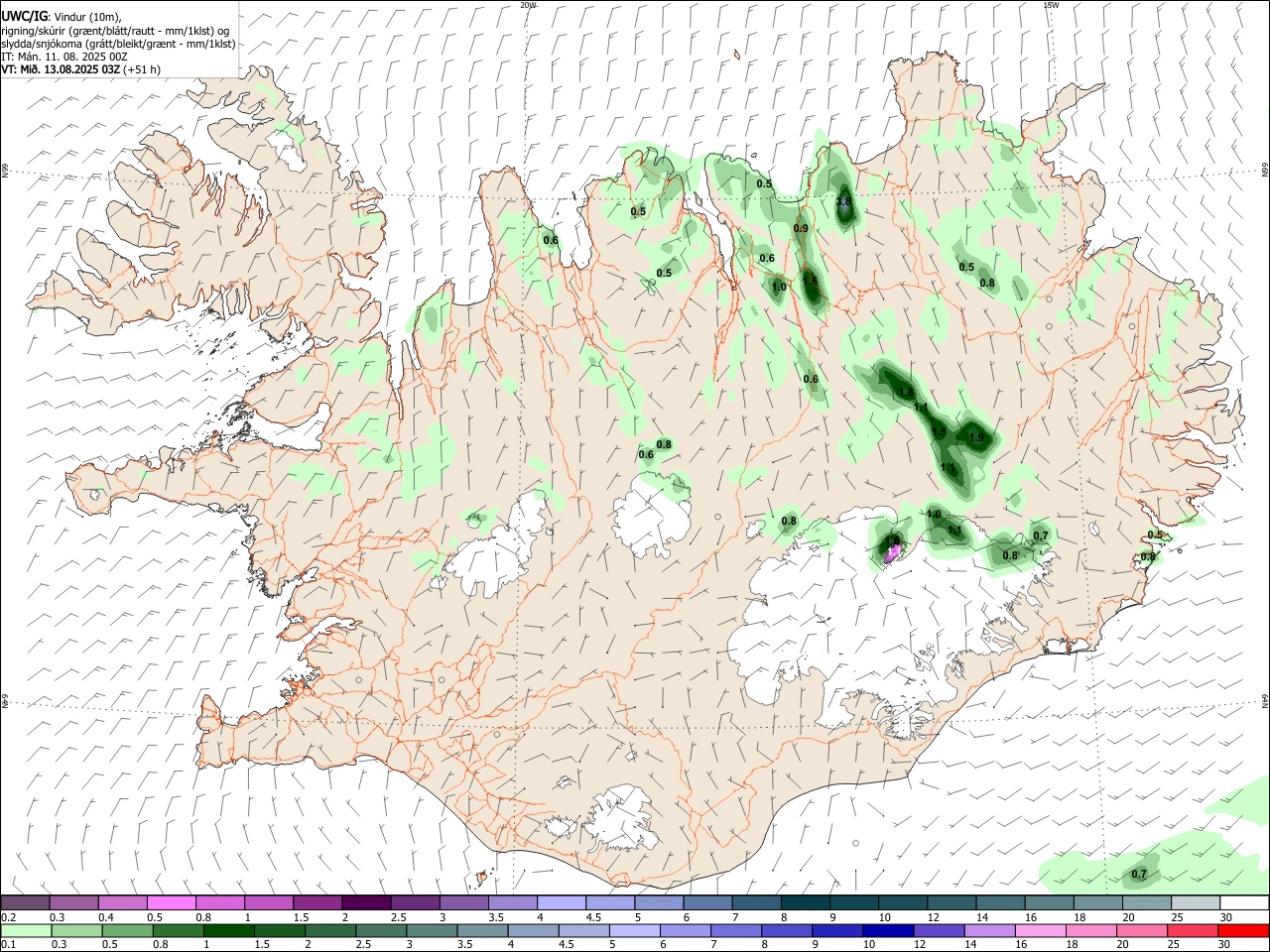
Task: Select the palest green swatch at rain-scale 0.1
Action: point(26,931)
